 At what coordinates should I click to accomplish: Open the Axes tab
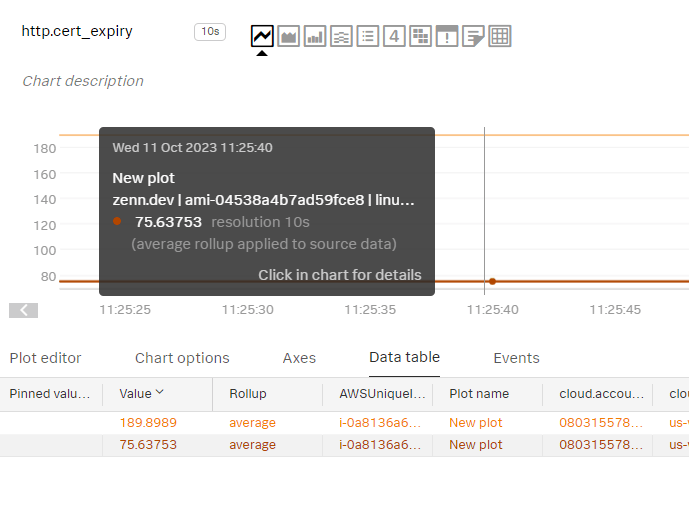click(299, 358)
